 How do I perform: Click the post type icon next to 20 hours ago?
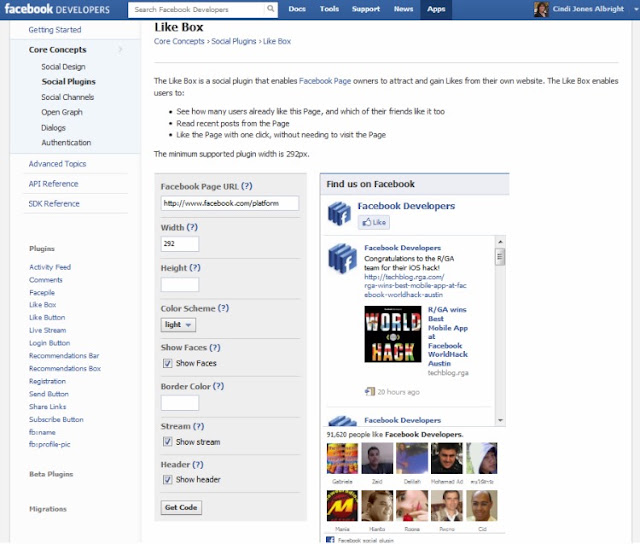[x=369, y=392]
